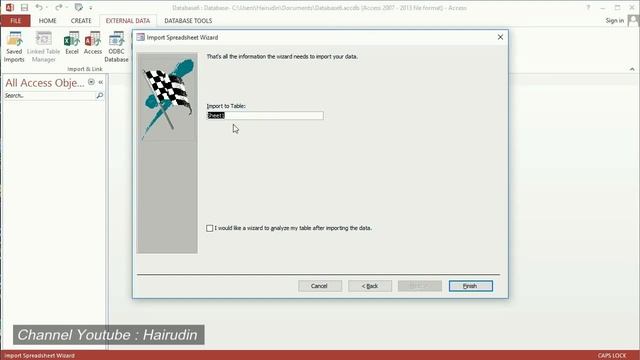Click the navigation pane Search box
This screenshot has height=360, width=640.
(x=49, y=96)
